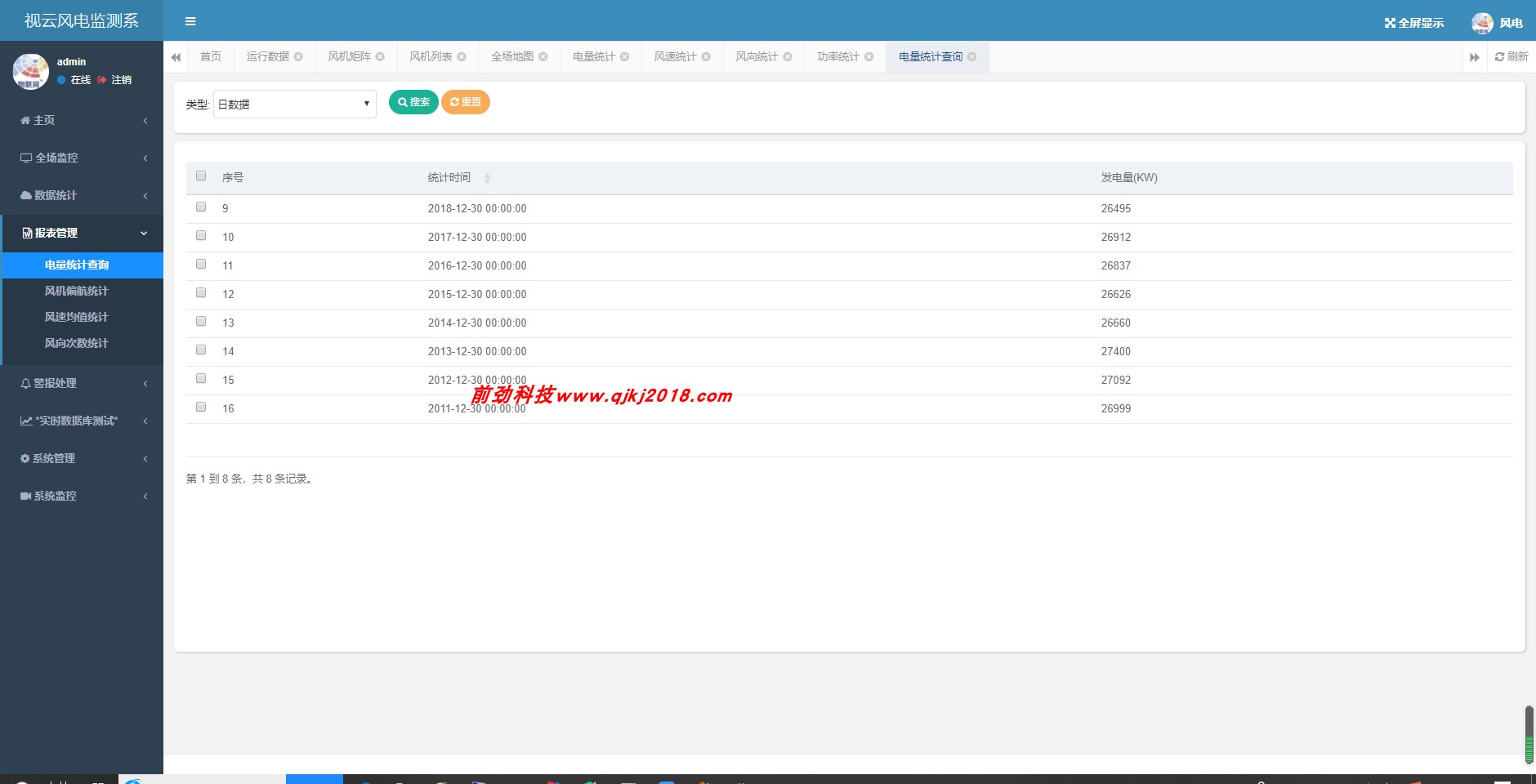The height and width of the screenshot is (784, 1536).
Task: Check the select-all checkbox in table header
Action: pos(200,175)
